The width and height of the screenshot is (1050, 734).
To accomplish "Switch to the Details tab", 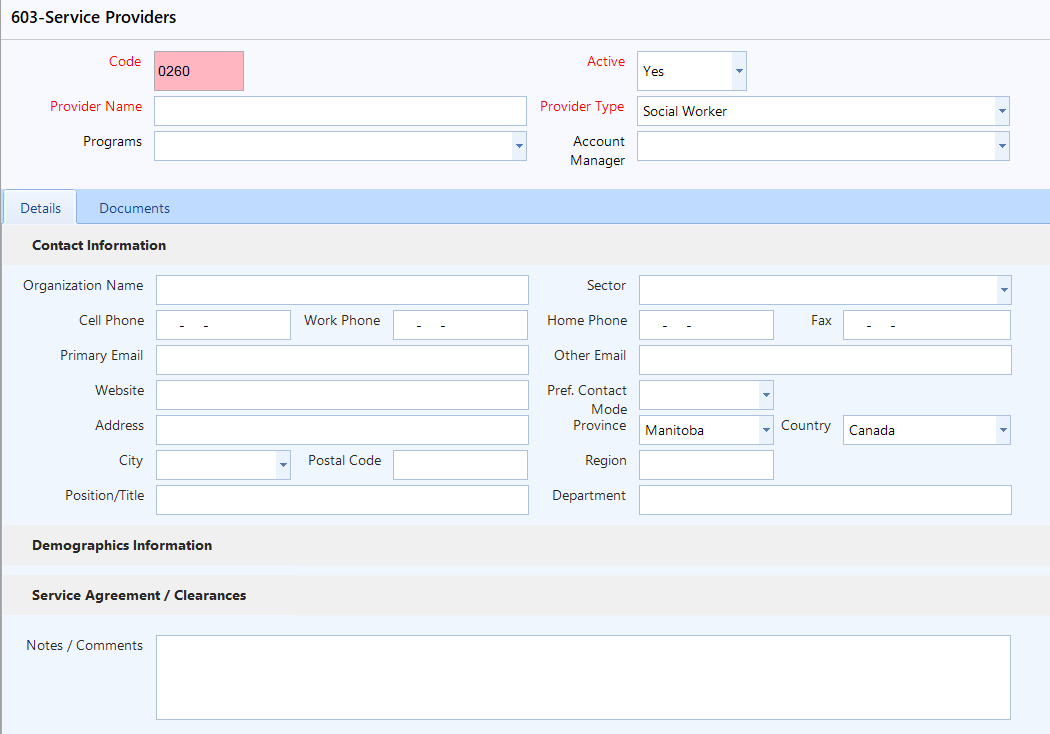I will click(40, 208).
